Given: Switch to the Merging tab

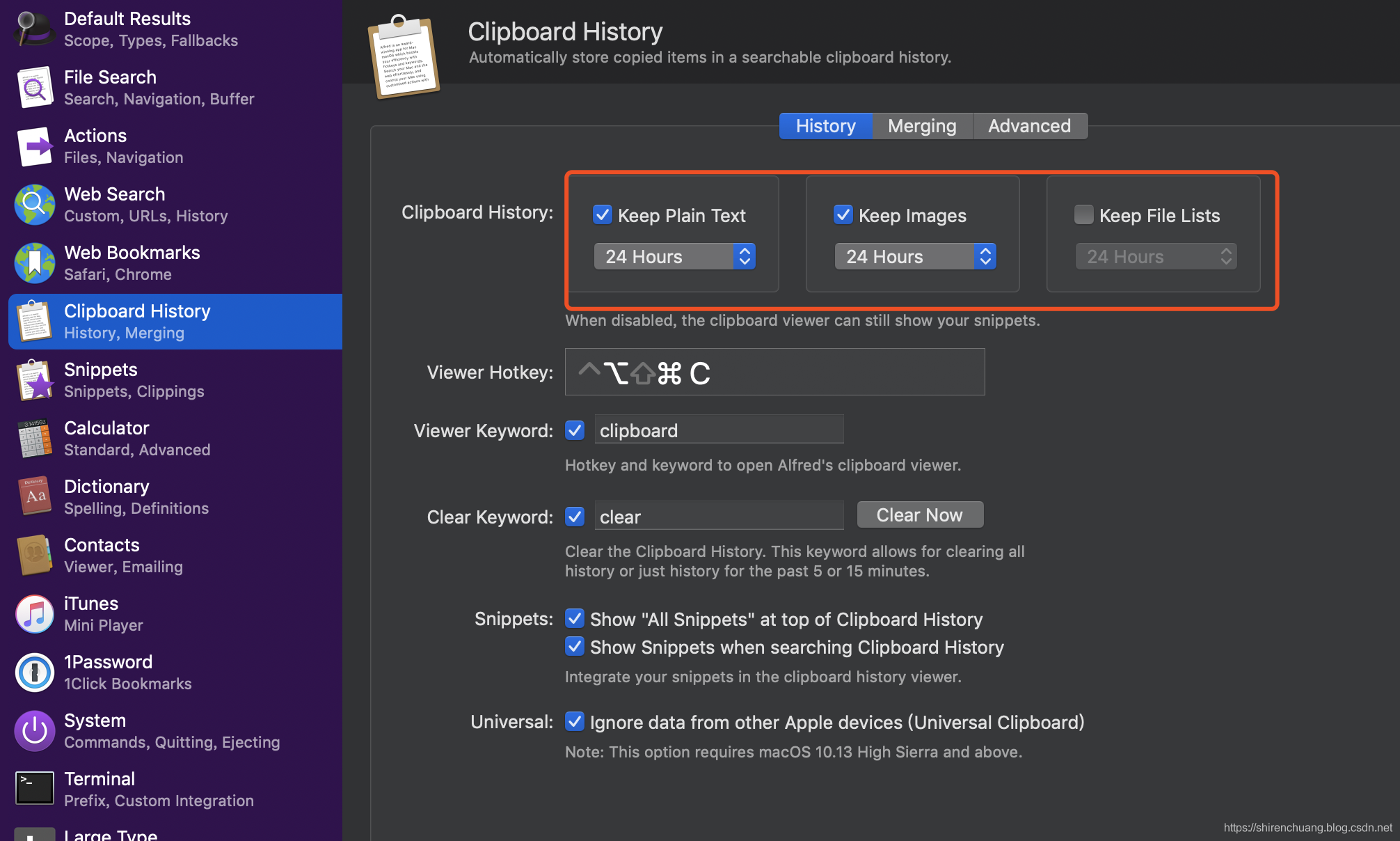Looking at the screenshot, I should [x=922, y=126].
